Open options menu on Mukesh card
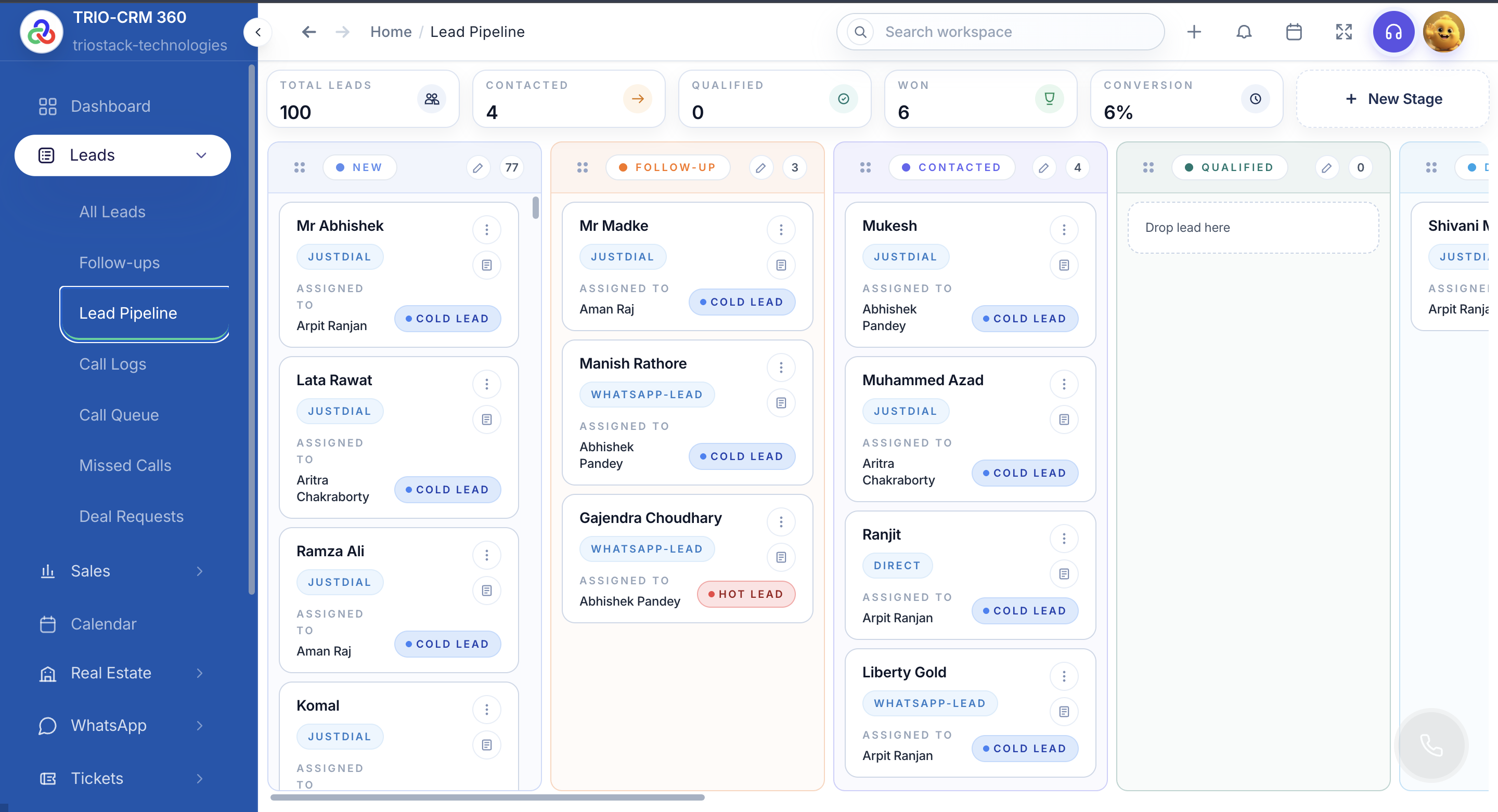This screenshot has width=1498, height=812. pyautogui.click(x=1064, y=230)
